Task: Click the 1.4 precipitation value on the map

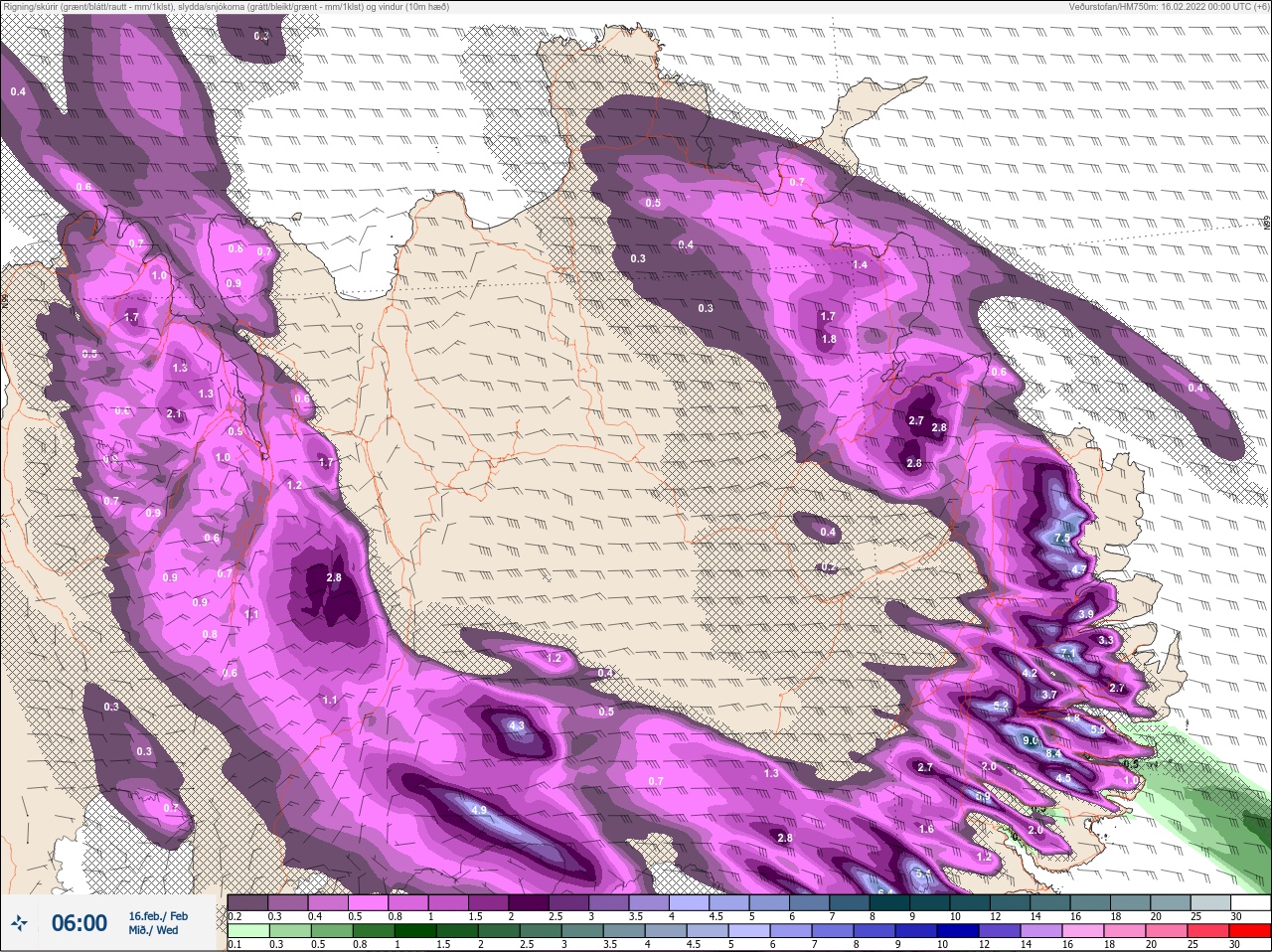Action: (x=860, y=265)
